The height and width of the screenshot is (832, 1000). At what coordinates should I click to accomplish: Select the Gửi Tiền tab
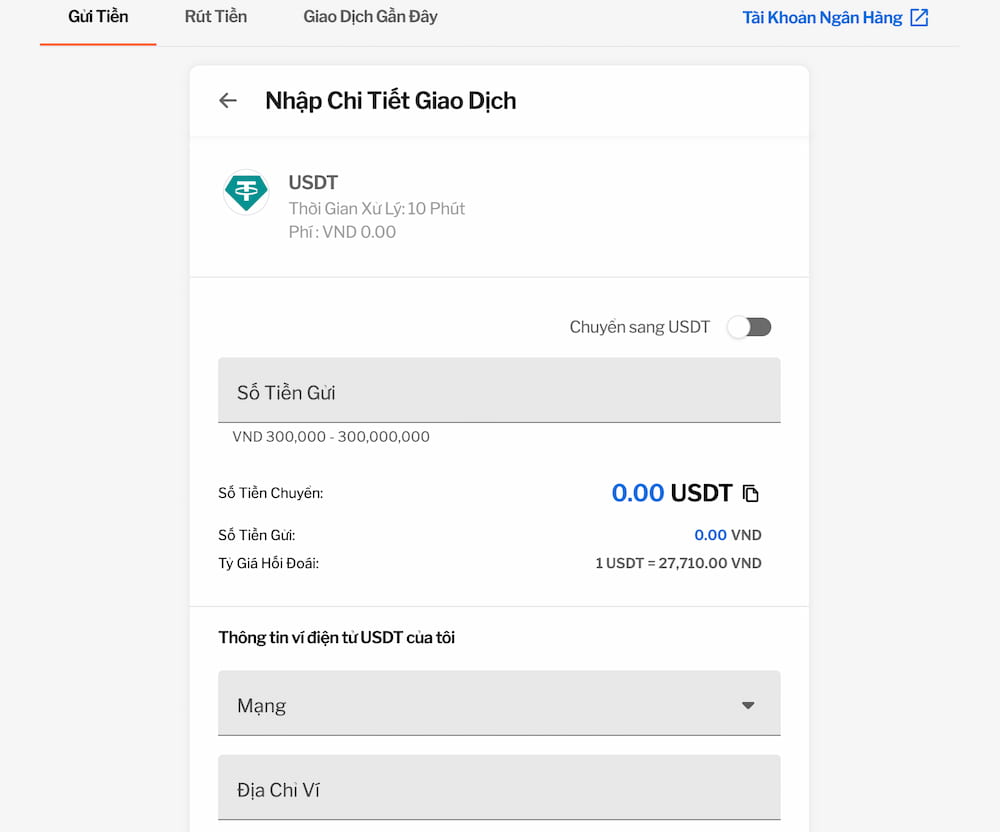pos(97,16)
